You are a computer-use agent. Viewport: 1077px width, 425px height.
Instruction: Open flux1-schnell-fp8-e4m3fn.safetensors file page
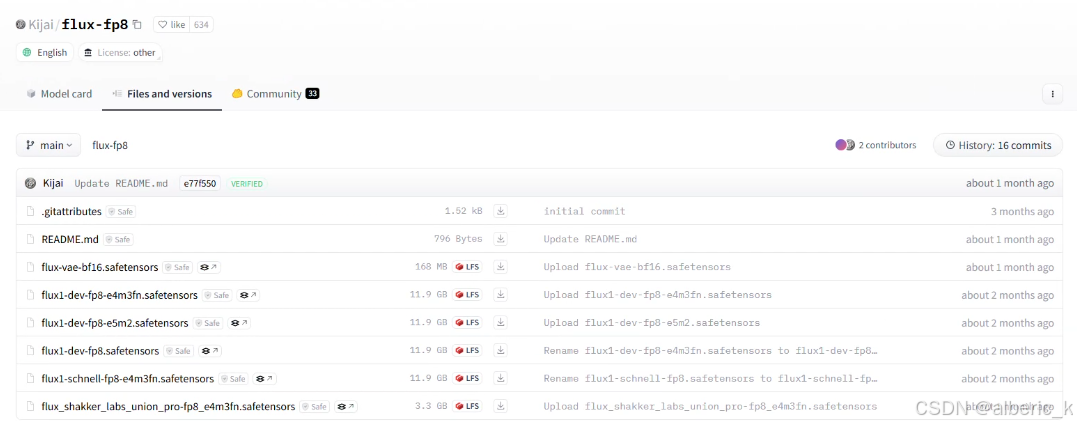[128, 378]
